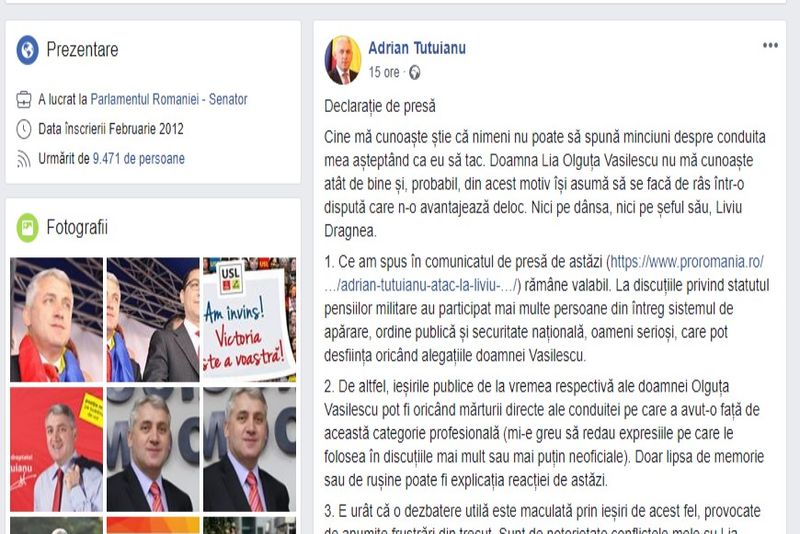Screen dimensions: 800x534
Task: Click the Prezentare section heading
Action: pos(82,49)
